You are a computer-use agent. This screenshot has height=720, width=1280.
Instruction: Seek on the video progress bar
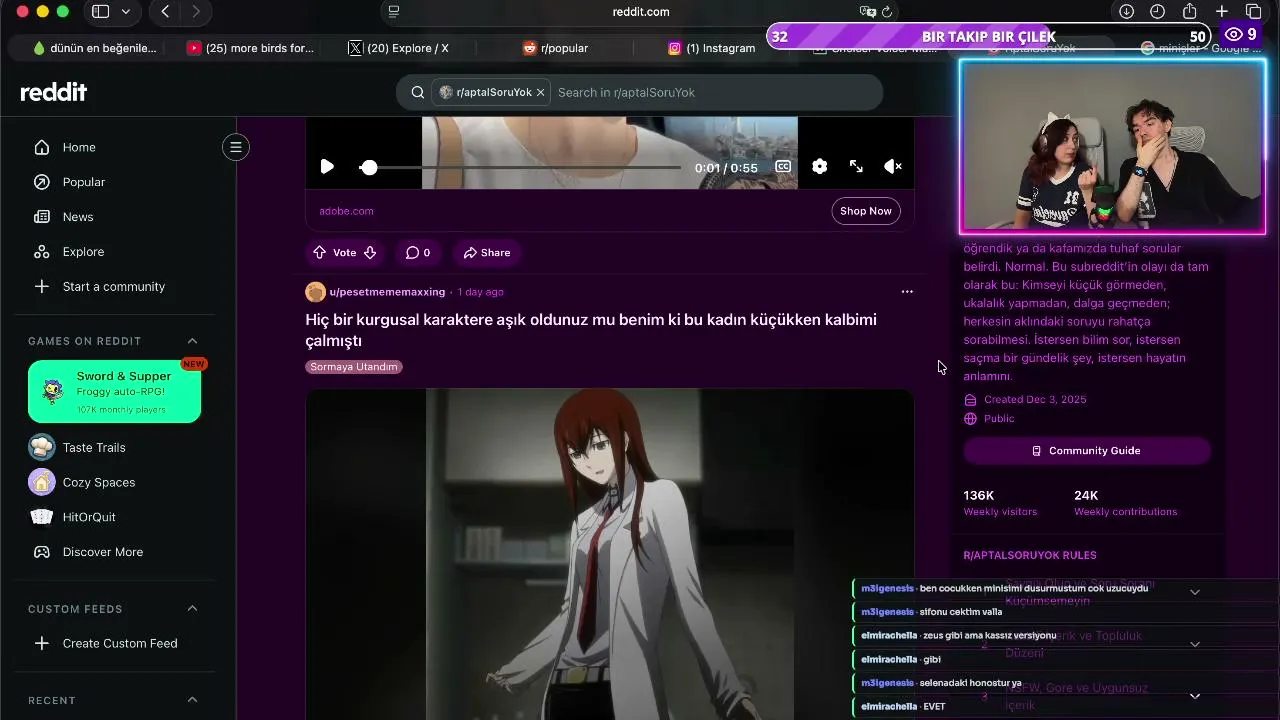click(x=522, y=168)
